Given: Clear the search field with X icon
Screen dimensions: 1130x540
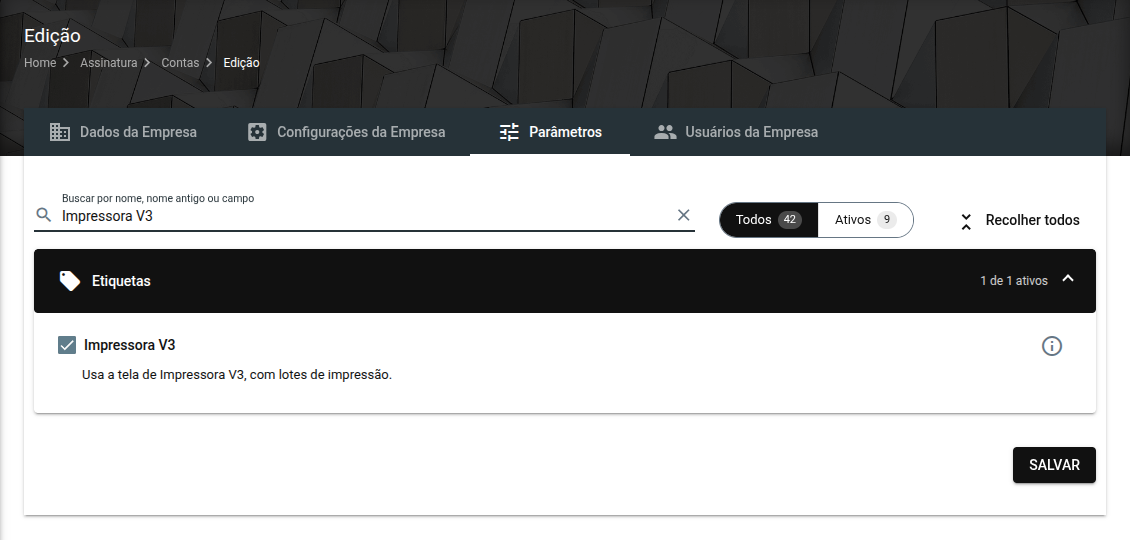Looking at the screenshot, I should (x=683, y=215).
